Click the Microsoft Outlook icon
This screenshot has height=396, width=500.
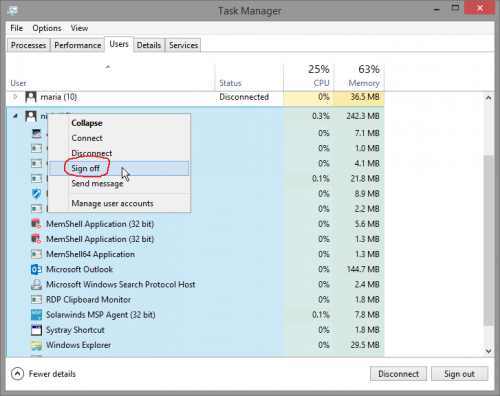point(36,269)
